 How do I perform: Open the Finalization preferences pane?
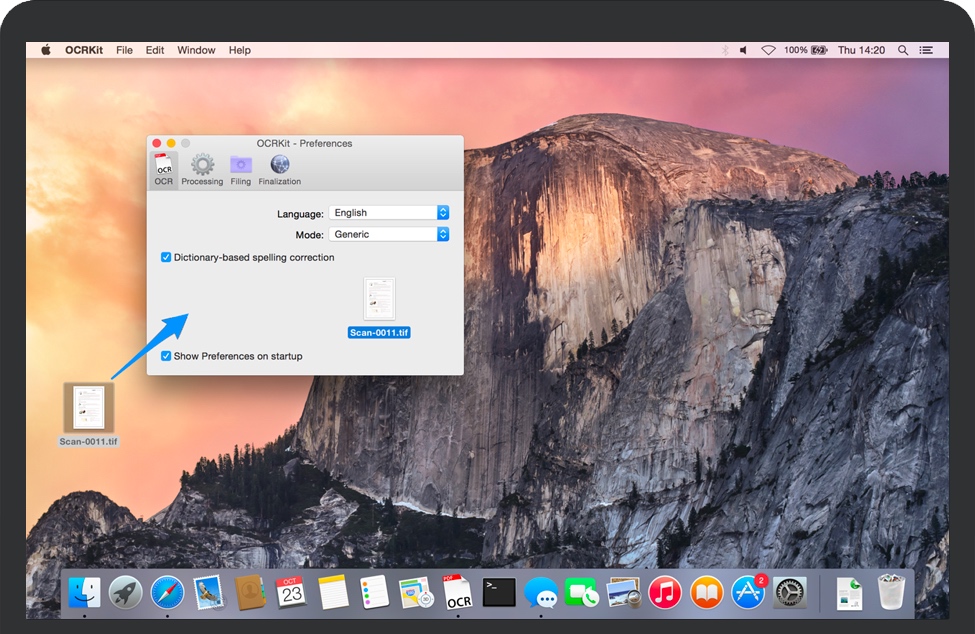pyautogui.click(x=279, y=169)
